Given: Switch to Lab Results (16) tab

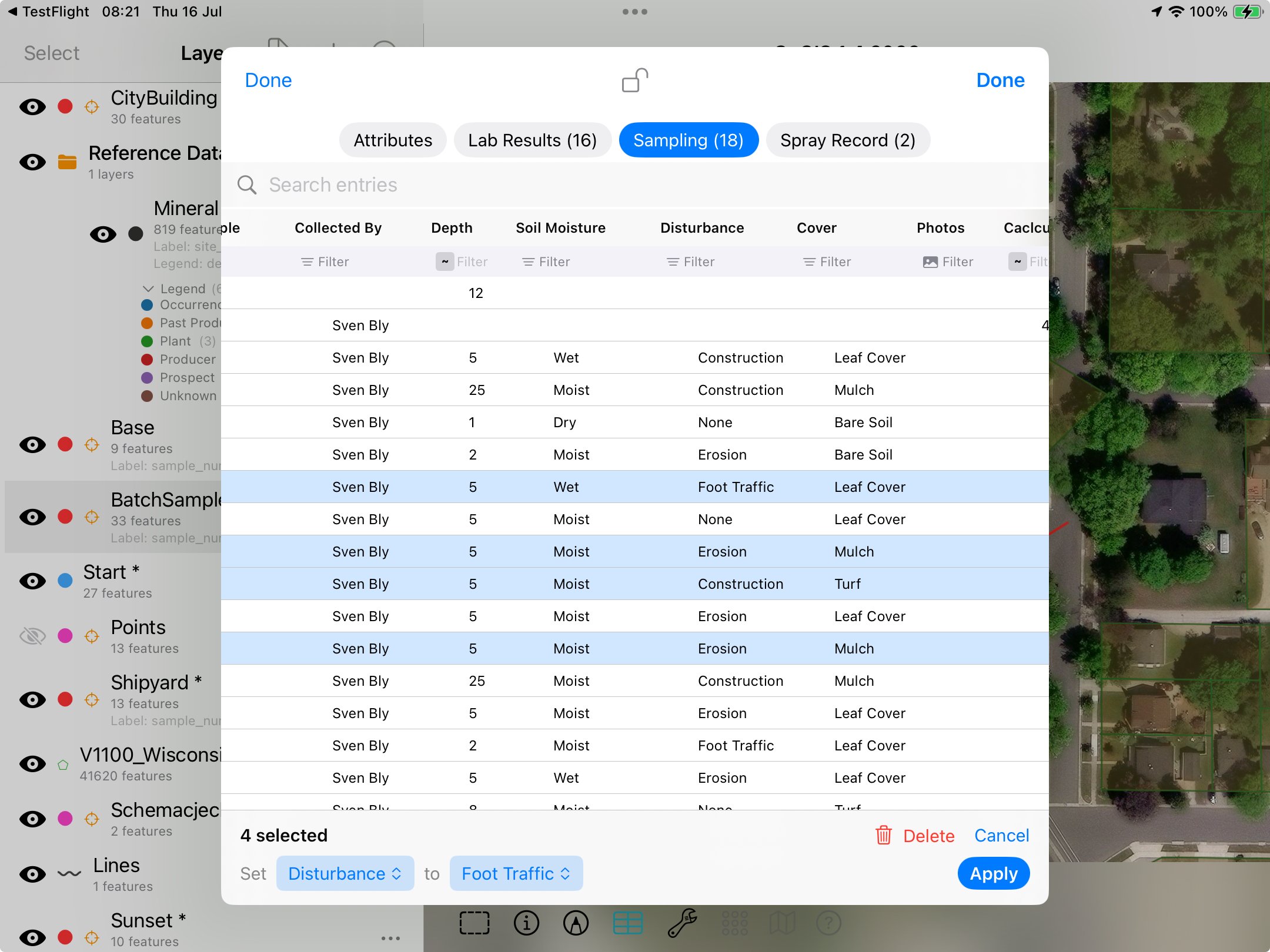Looking at the screenshot, I should 532,140.
